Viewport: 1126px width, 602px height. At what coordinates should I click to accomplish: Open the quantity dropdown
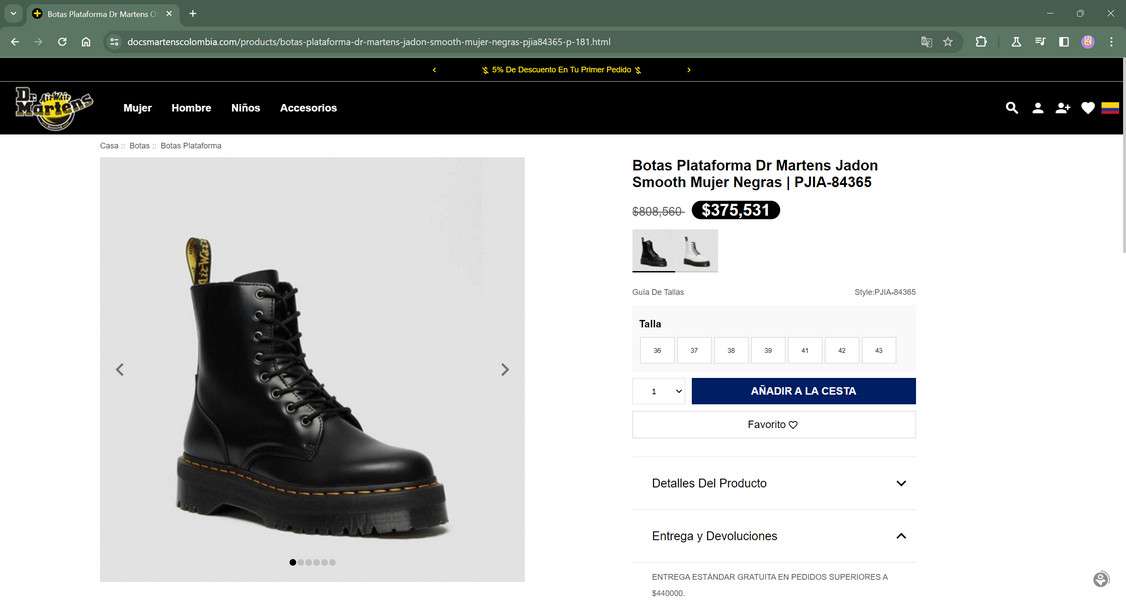(659, 392)
